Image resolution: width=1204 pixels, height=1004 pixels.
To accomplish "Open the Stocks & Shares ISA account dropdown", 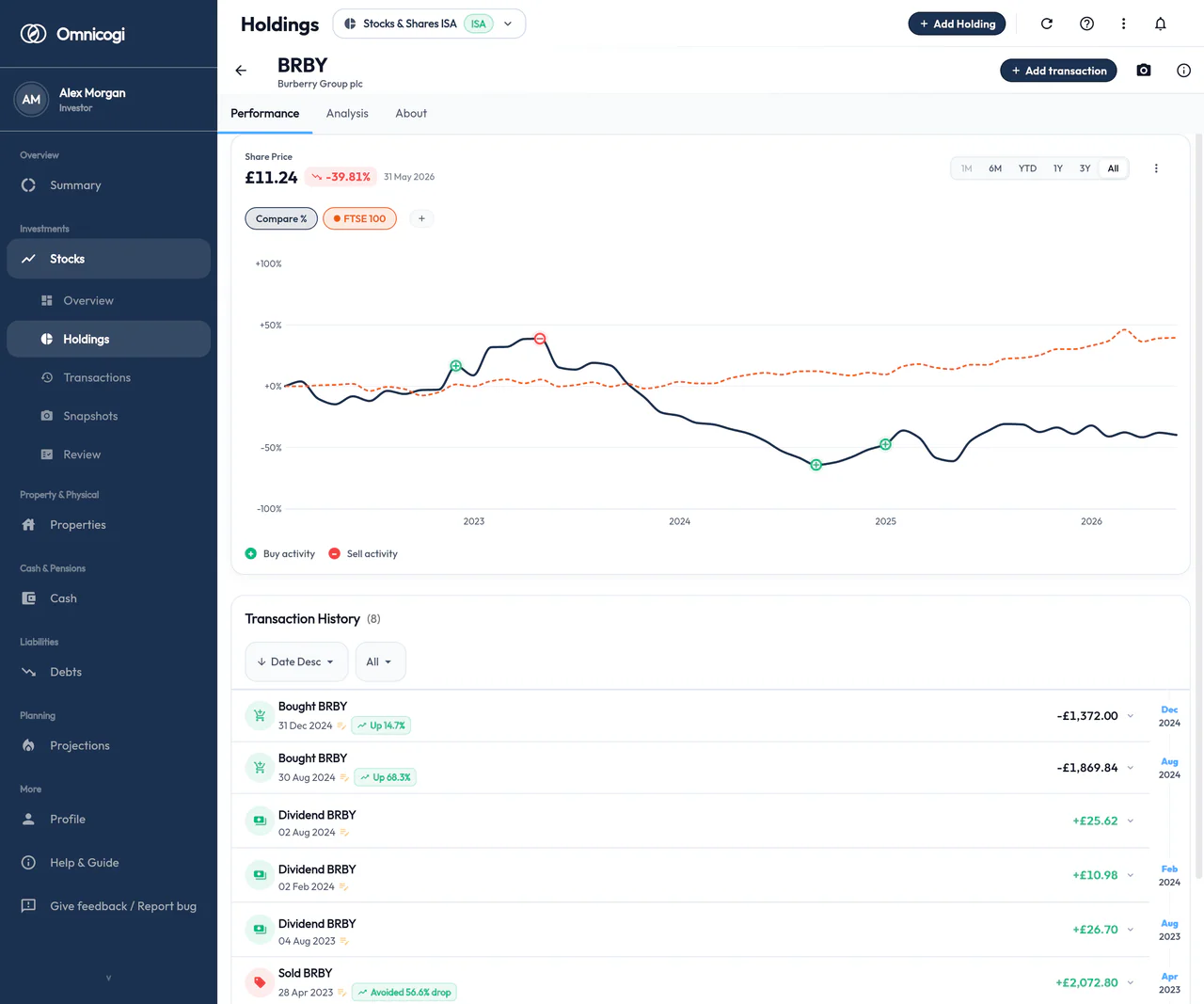I will [429, 24].
